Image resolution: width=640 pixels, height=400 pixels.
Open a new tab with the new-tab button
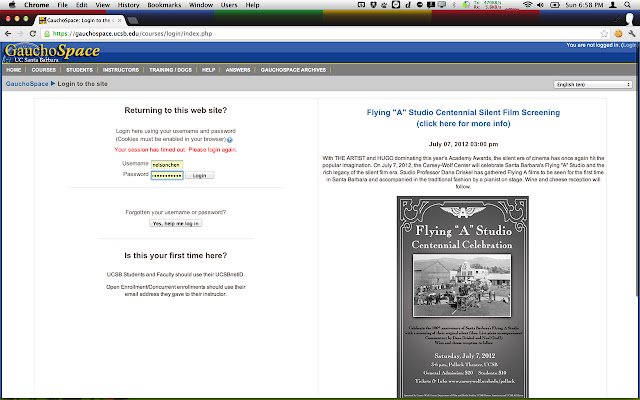coord(133,20)
